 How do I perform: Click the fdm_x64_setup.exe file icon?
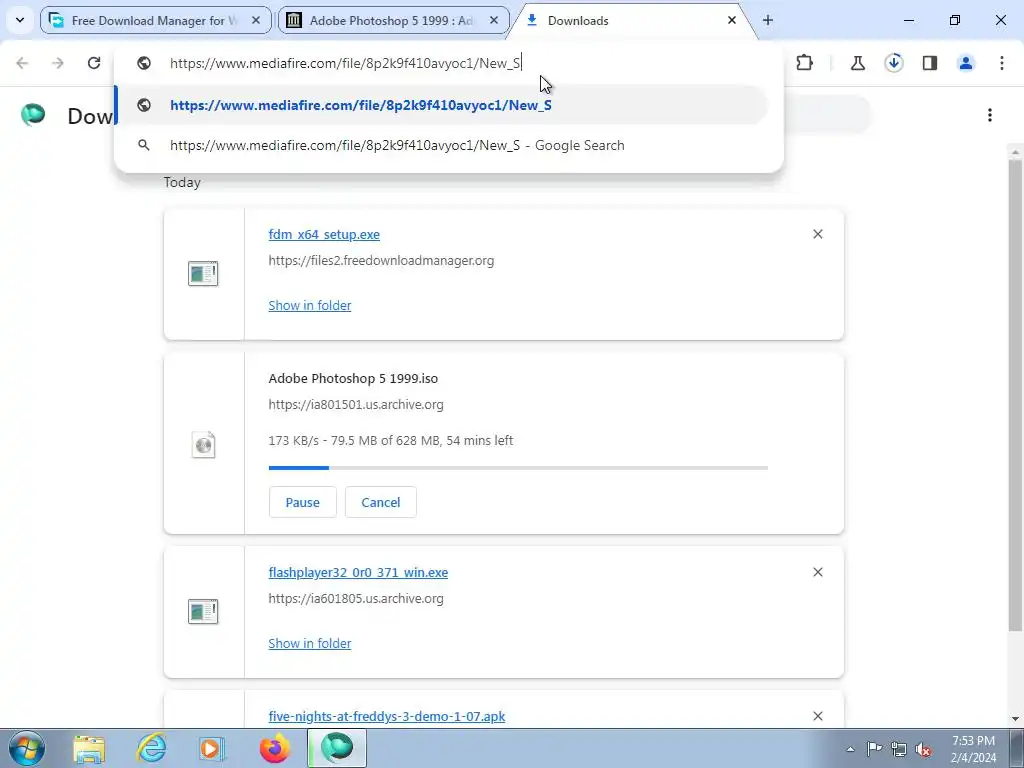[203, 274]
